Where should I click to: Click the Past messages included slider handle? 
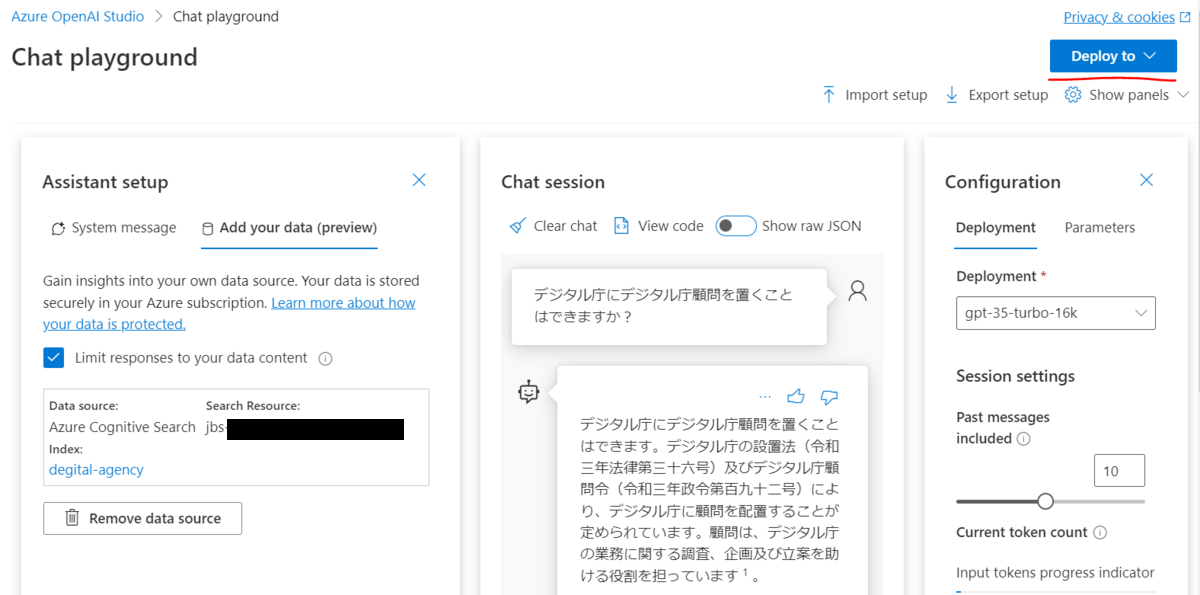[x=1046, y=501]
